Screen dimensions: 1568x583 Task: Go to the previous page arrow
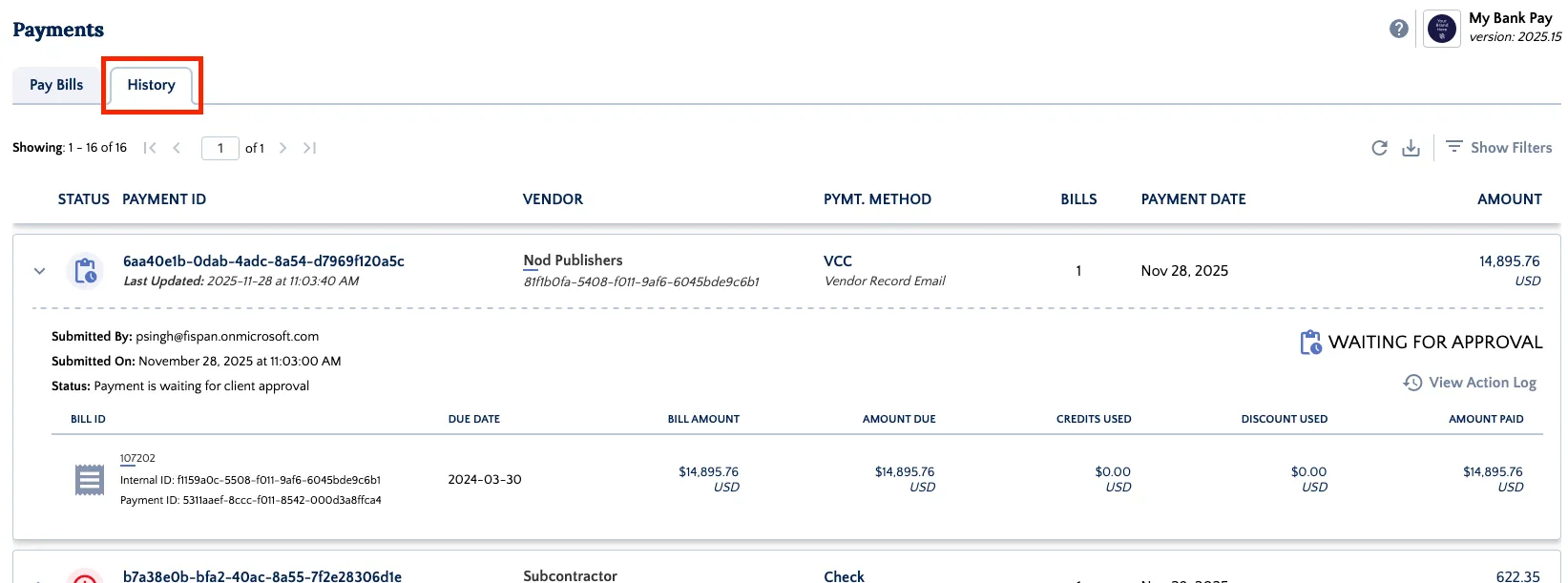click(177, 148)
